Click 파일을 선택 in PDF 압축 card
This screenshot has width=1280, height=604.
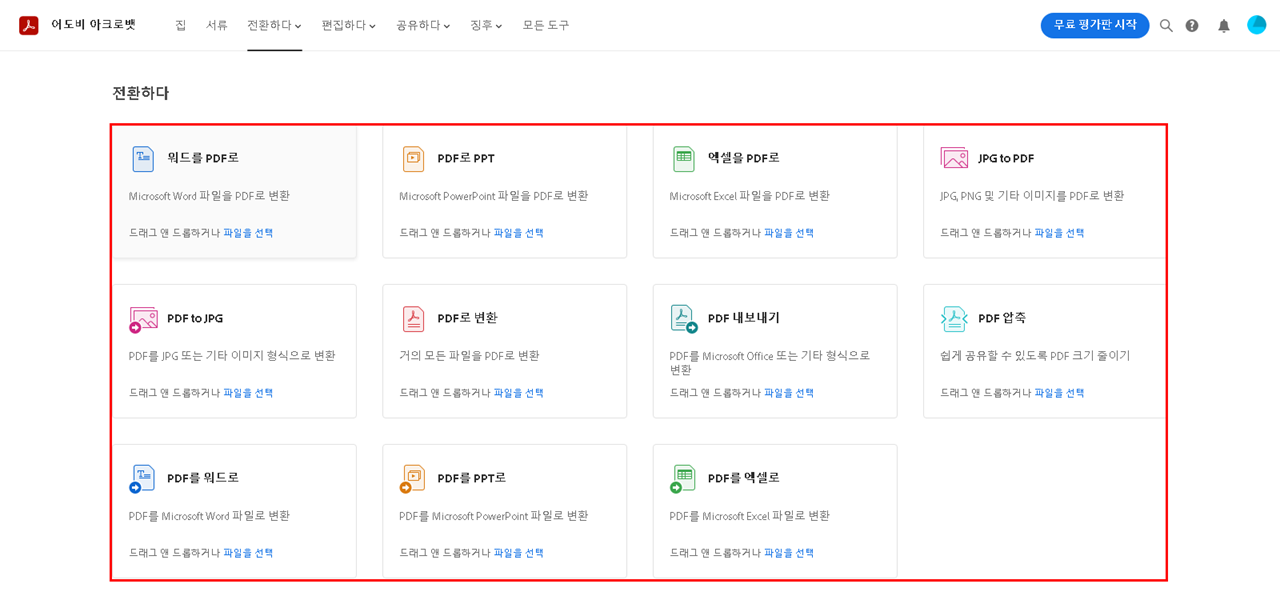[1059, 393]
